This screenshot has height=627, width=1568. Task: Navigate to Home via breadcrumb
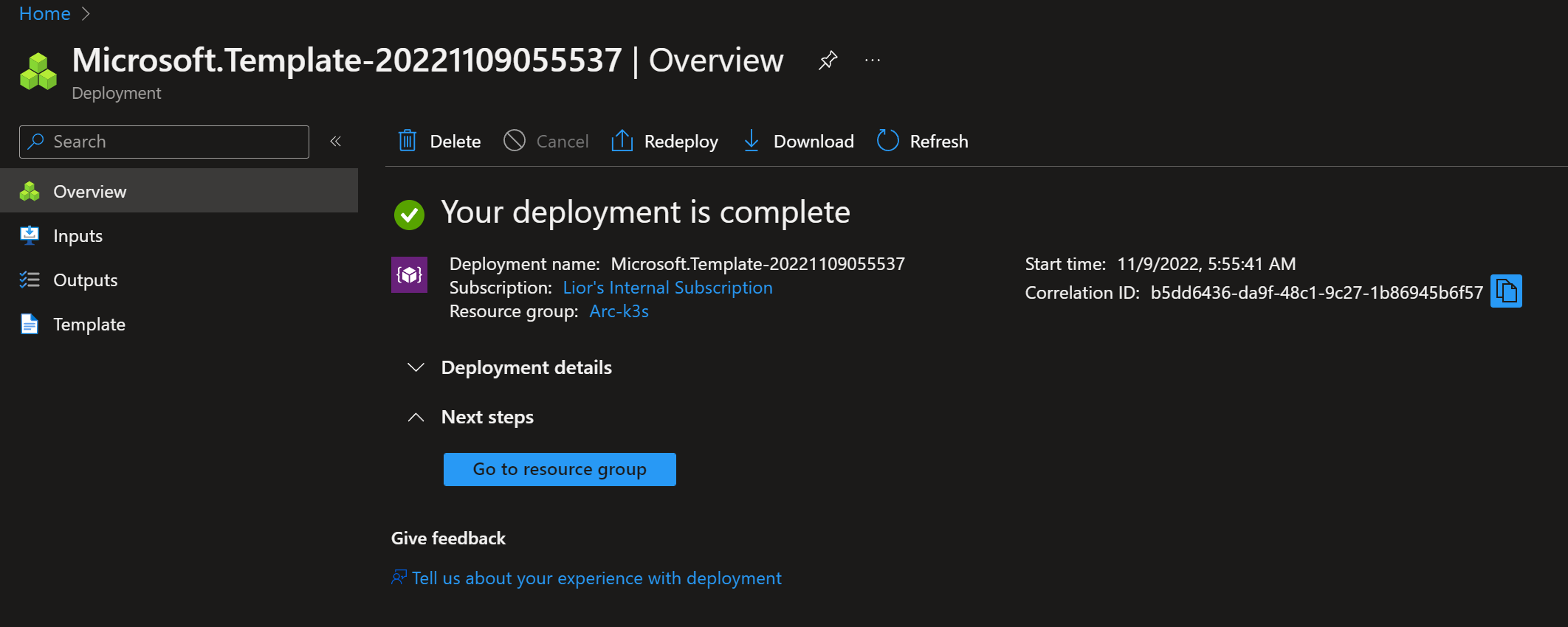click(44, 13)
